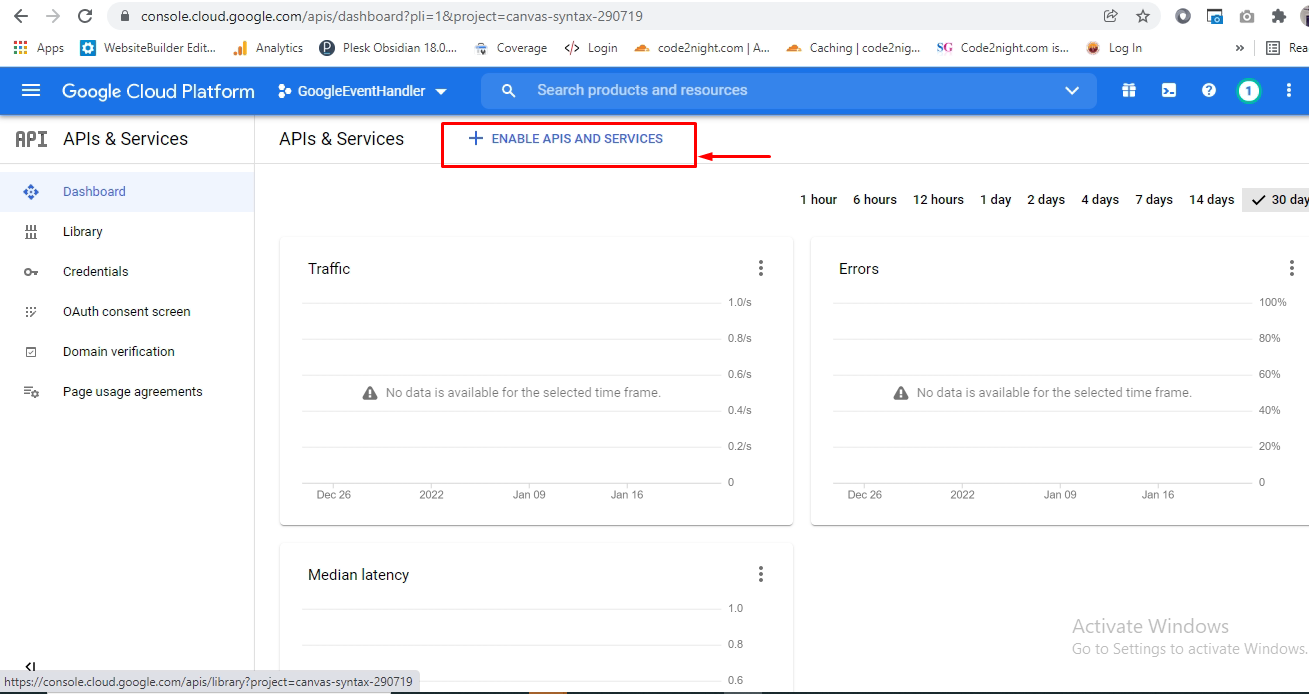Click the Page usage agreements icon
This screenshot has height=694, width=1309.
click(x=31, y=392)
